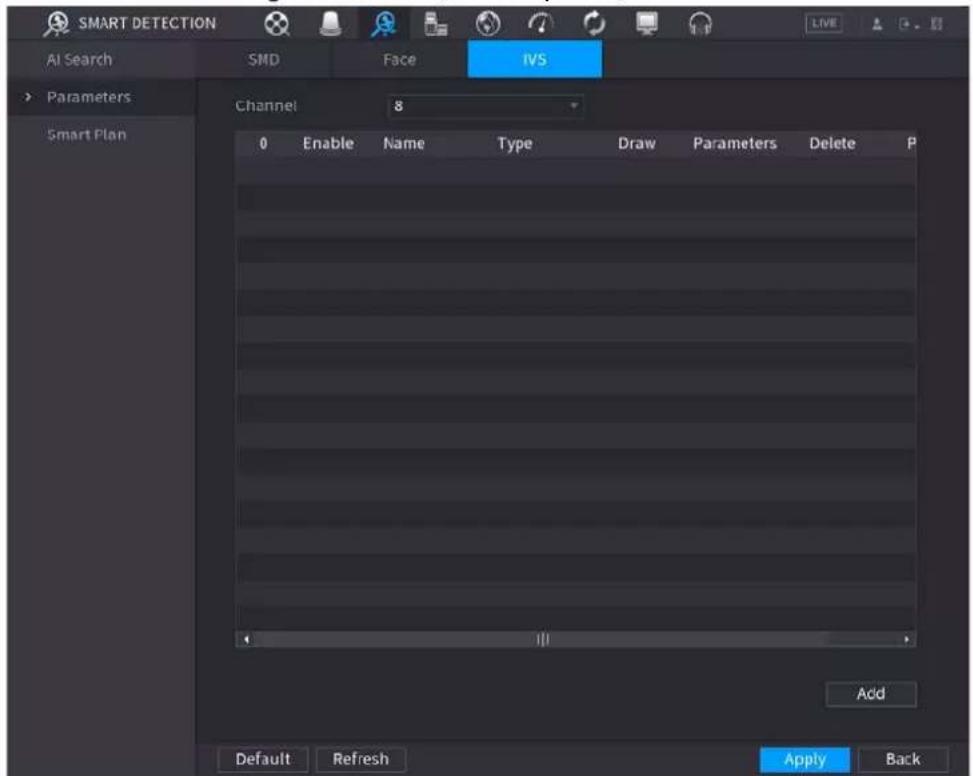The image size is (973, 776).
Task: Select the smart detection icon in top bar
Action: 383,24
